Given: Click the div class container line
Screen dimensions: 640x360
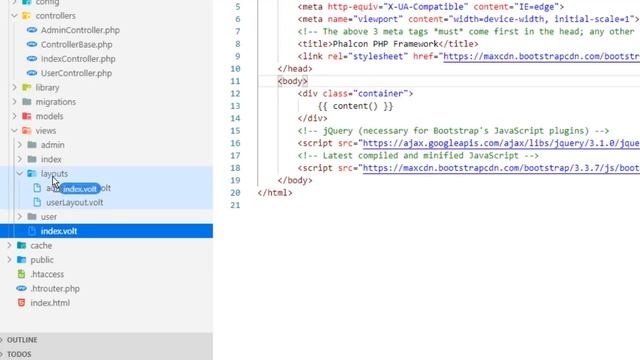Looking at the screenshot, I should 355,93.
